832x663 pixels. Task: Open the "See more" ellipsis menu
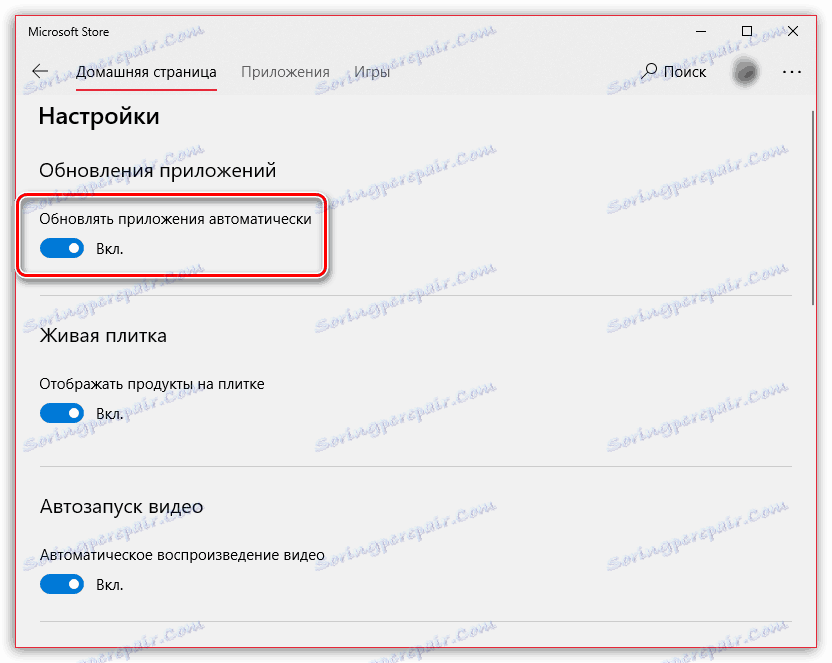coord(792,71)
